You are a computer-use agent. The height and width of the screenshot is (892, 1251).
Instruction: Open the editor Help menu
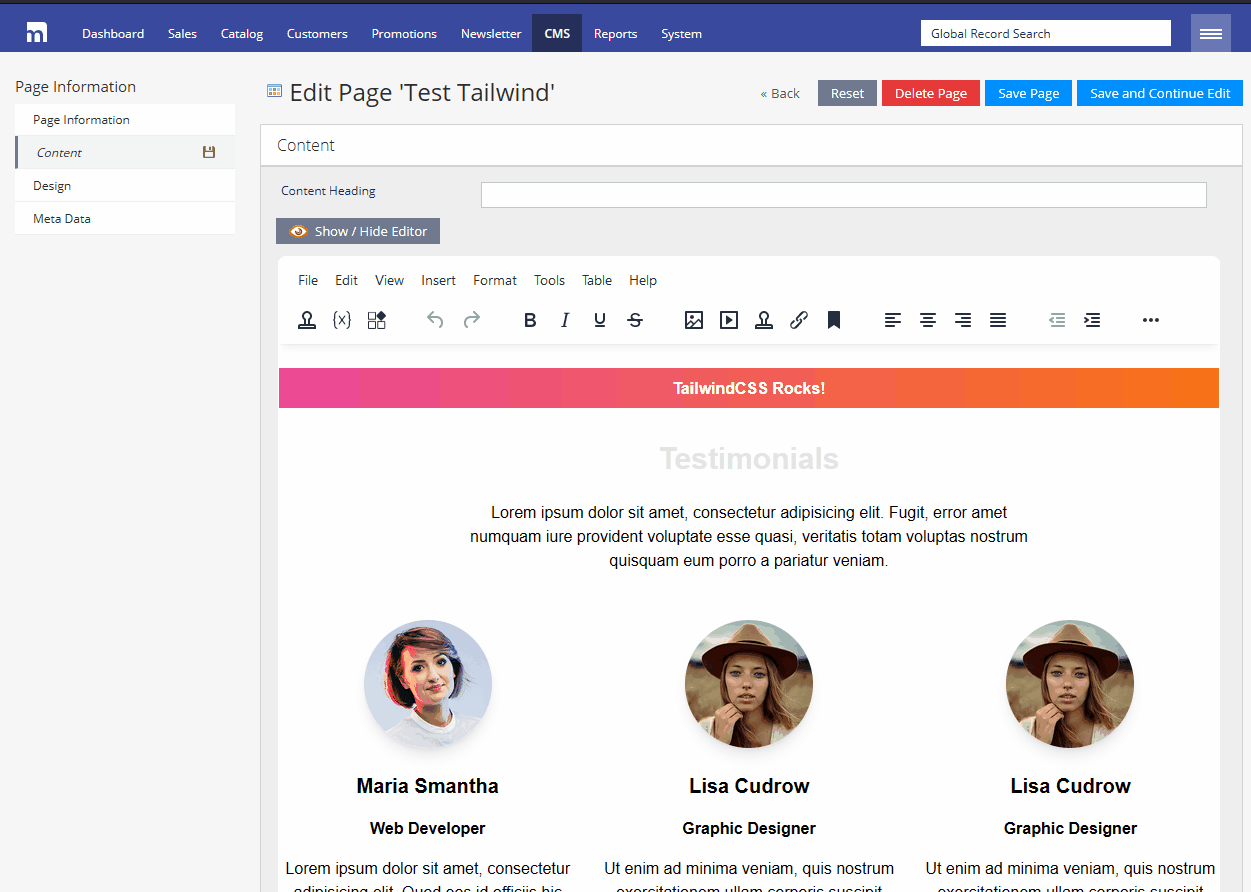[643, 280]
